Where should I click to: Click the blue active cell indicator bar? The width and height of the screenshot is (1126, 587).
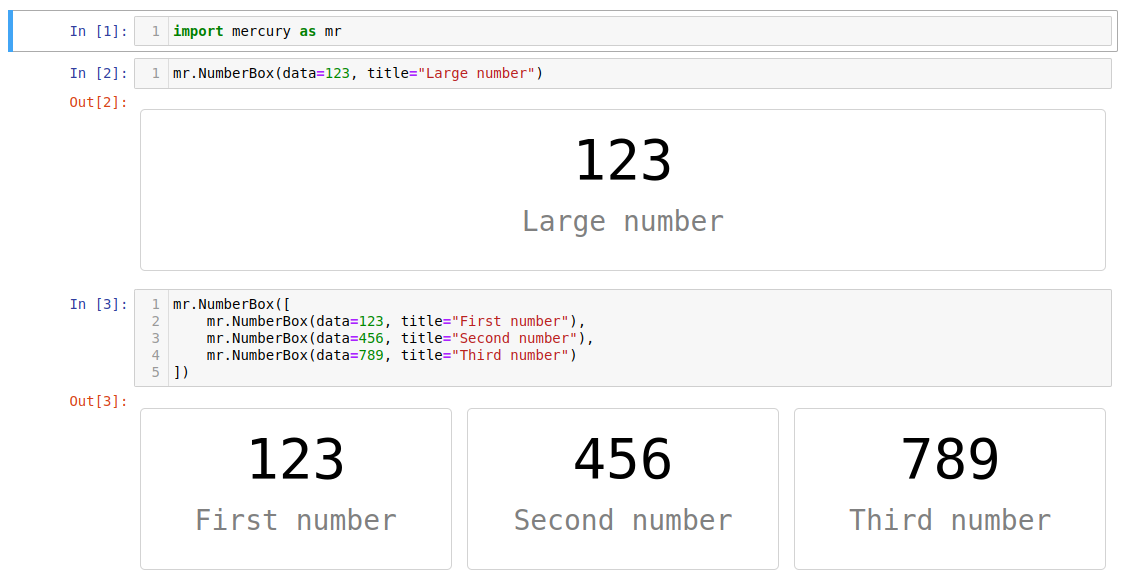point(10,30)
